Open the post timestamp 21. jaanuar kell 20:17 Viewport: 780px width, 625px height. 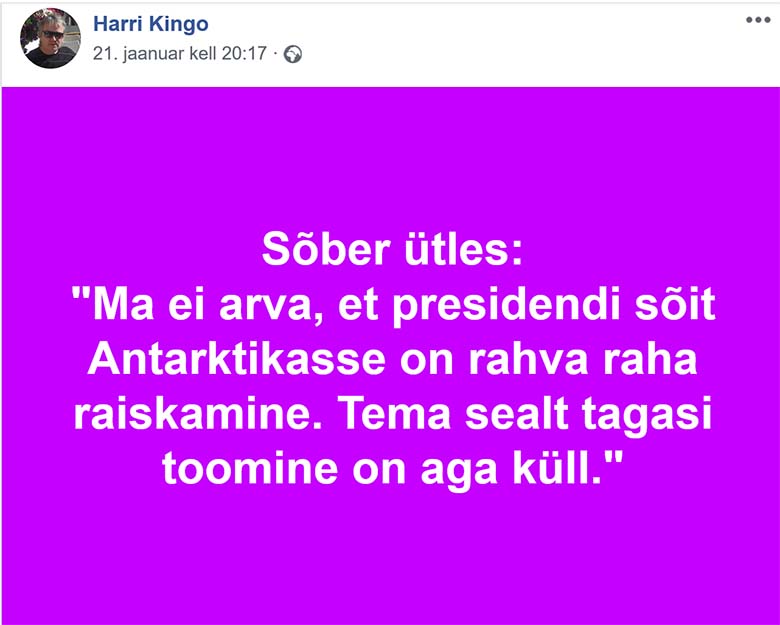click(180, 53)
